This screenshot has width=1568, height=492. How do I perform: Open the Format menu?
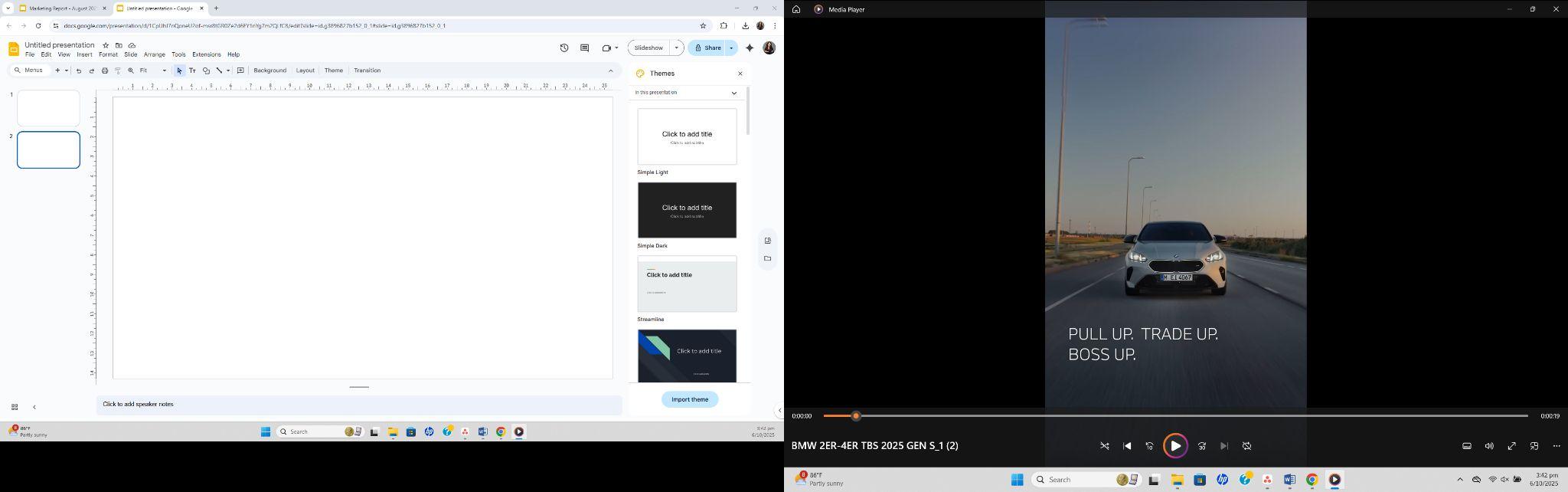(x=108, y=54)
